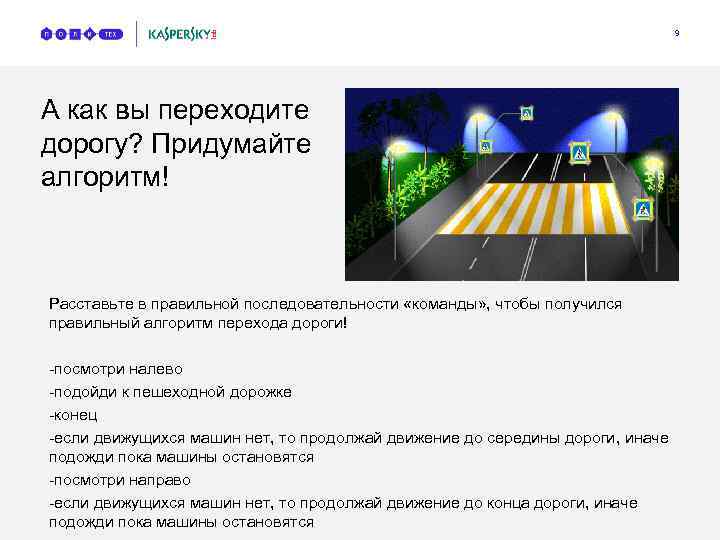
Task: Select the line '-подойди к пешеходной дорожке'
Action: (x=170, y=392)
